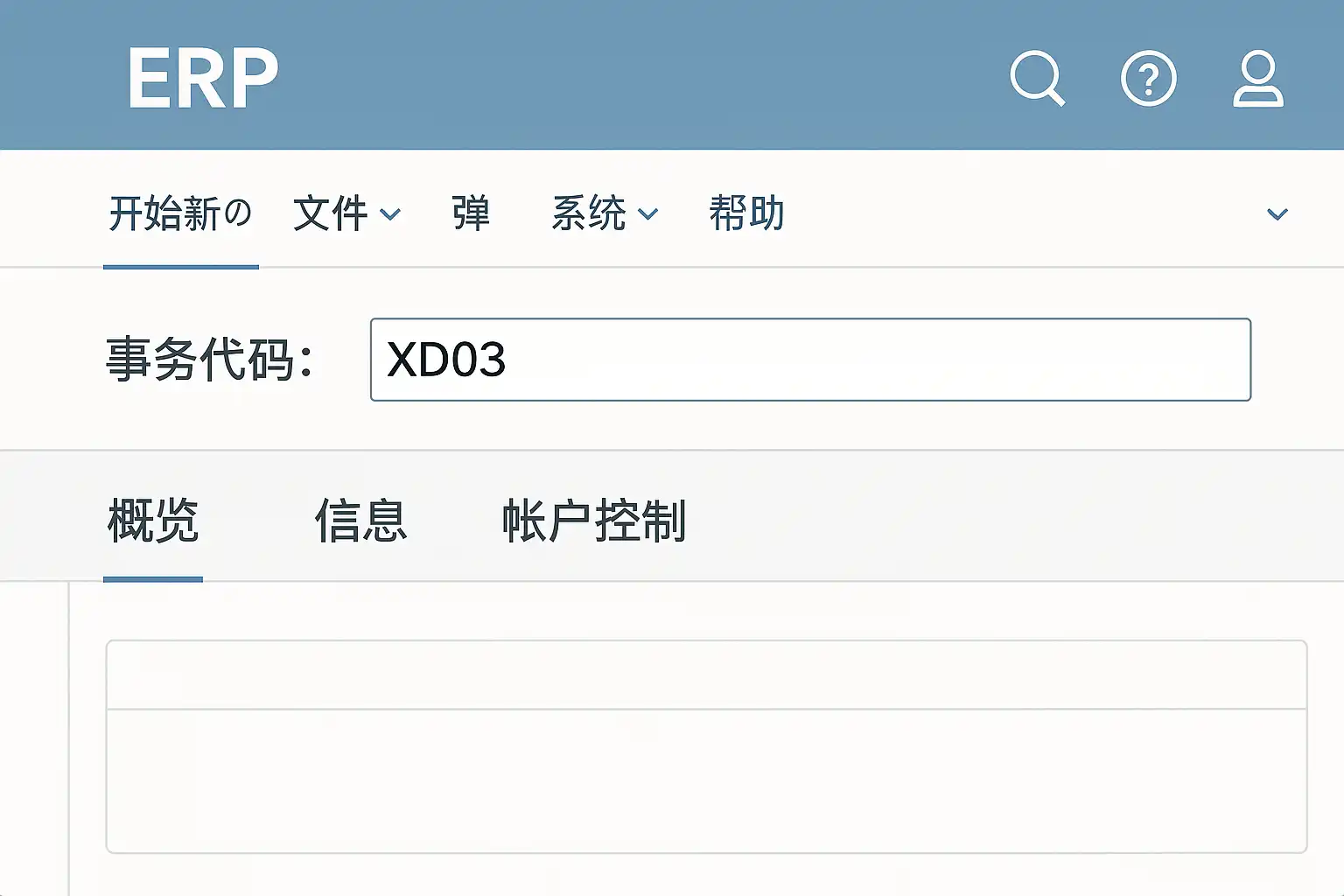Click the ERP logo
Image resolution: width=1344 pixels, height=896 pixels.
tap(202, 79)
